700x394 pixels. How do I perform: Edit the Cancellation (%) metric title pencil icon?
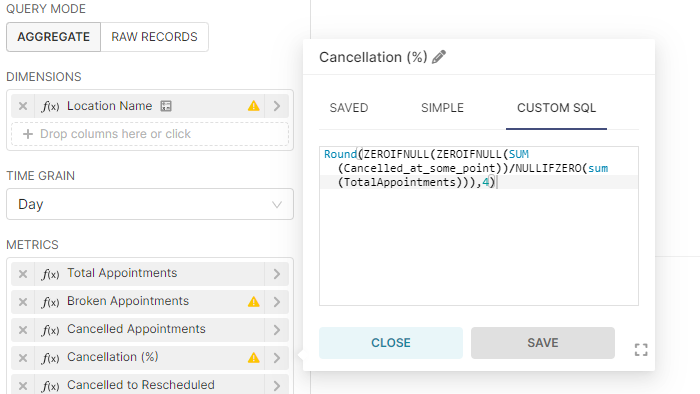439,57
